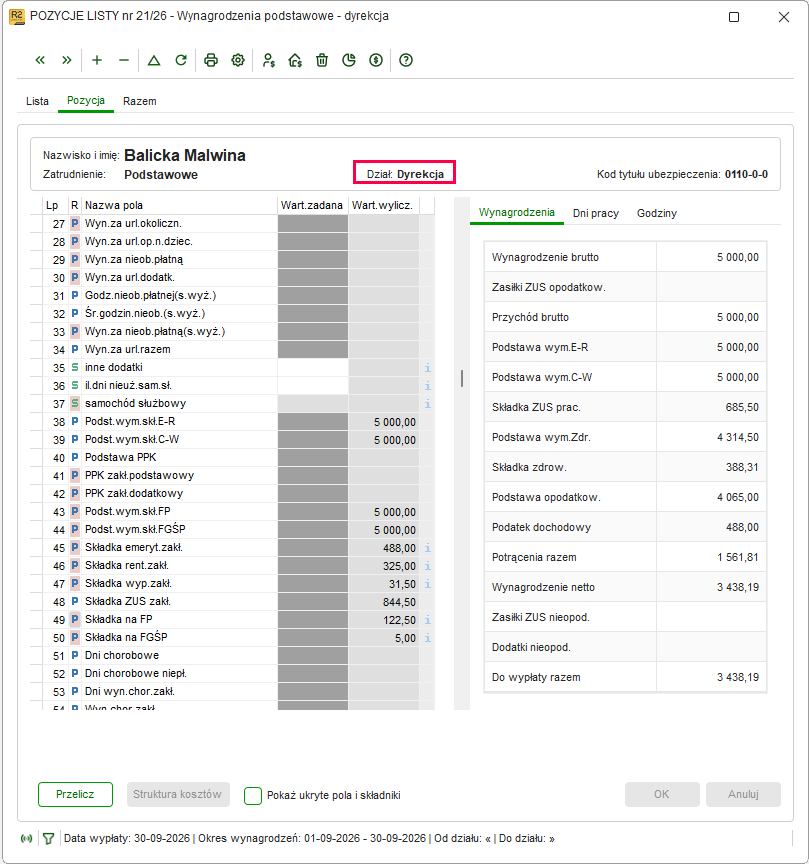The width and height of the screenshot is (809, 864).
Task: Remove position using the minus icon
Action: (x=124, y=60)
